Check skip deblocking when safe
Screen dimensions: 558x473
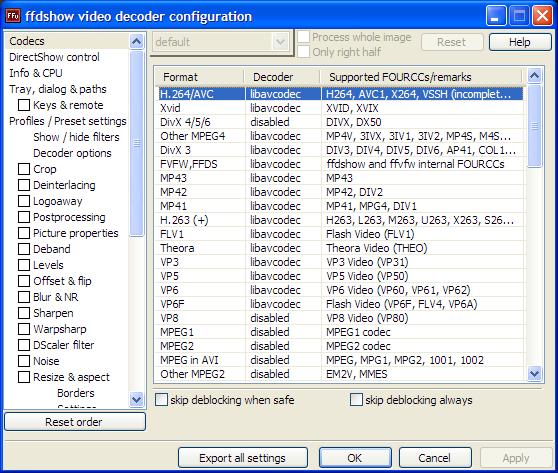pos(161,400)
